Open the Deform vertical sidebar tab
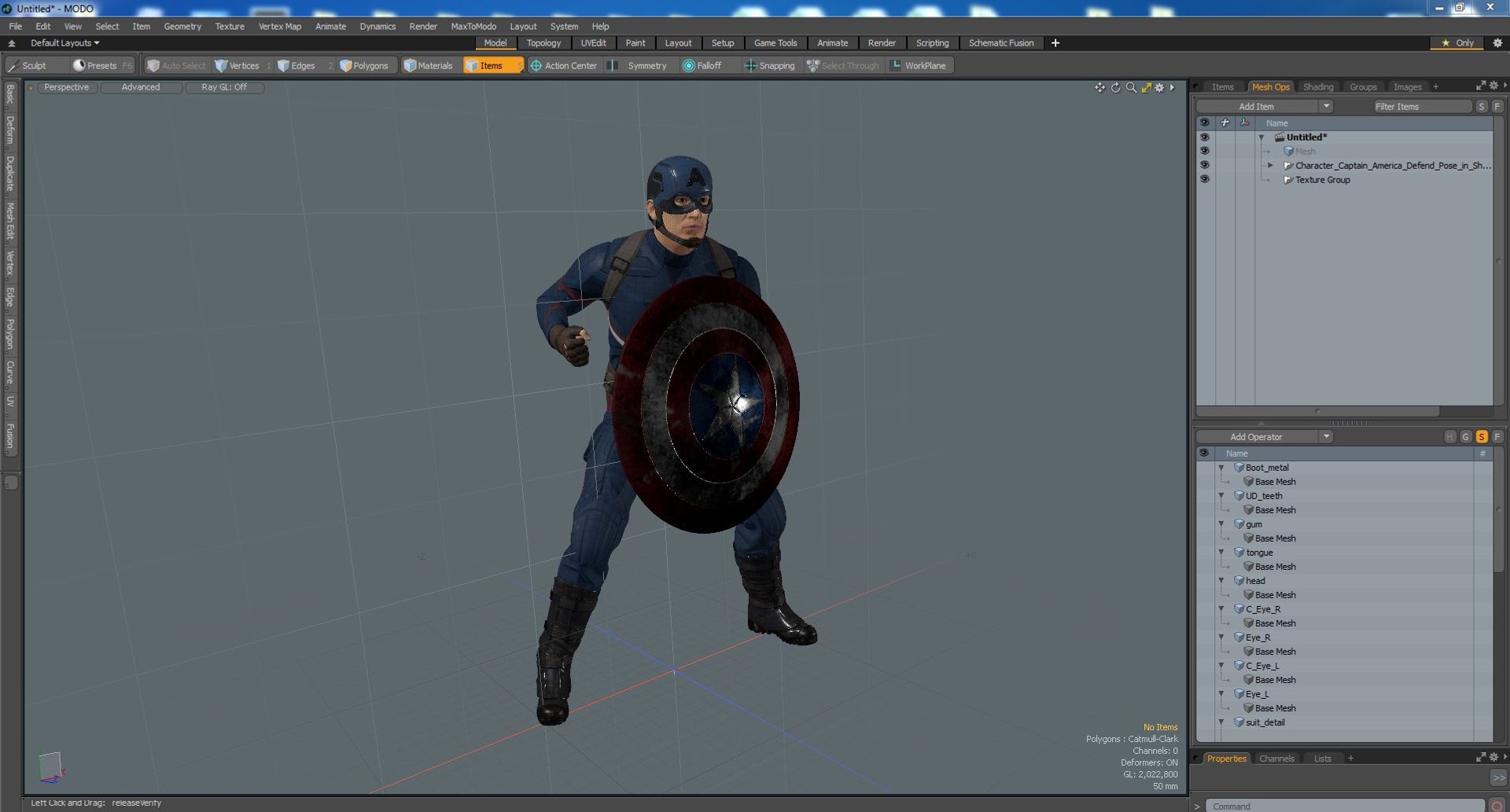The height and width of the screenshot is (812, 1510). coord(10,130)
